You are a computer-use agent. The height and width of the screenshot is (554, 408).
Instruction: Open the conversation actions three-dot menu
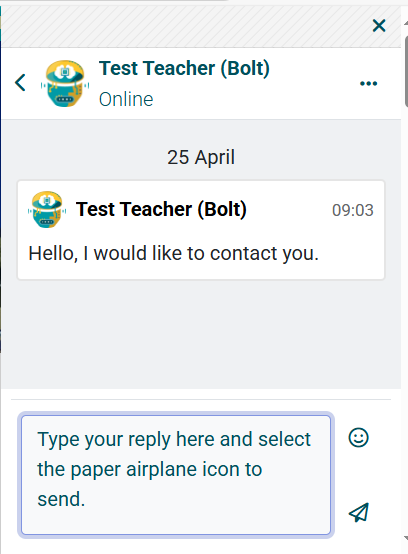point(368,83)
